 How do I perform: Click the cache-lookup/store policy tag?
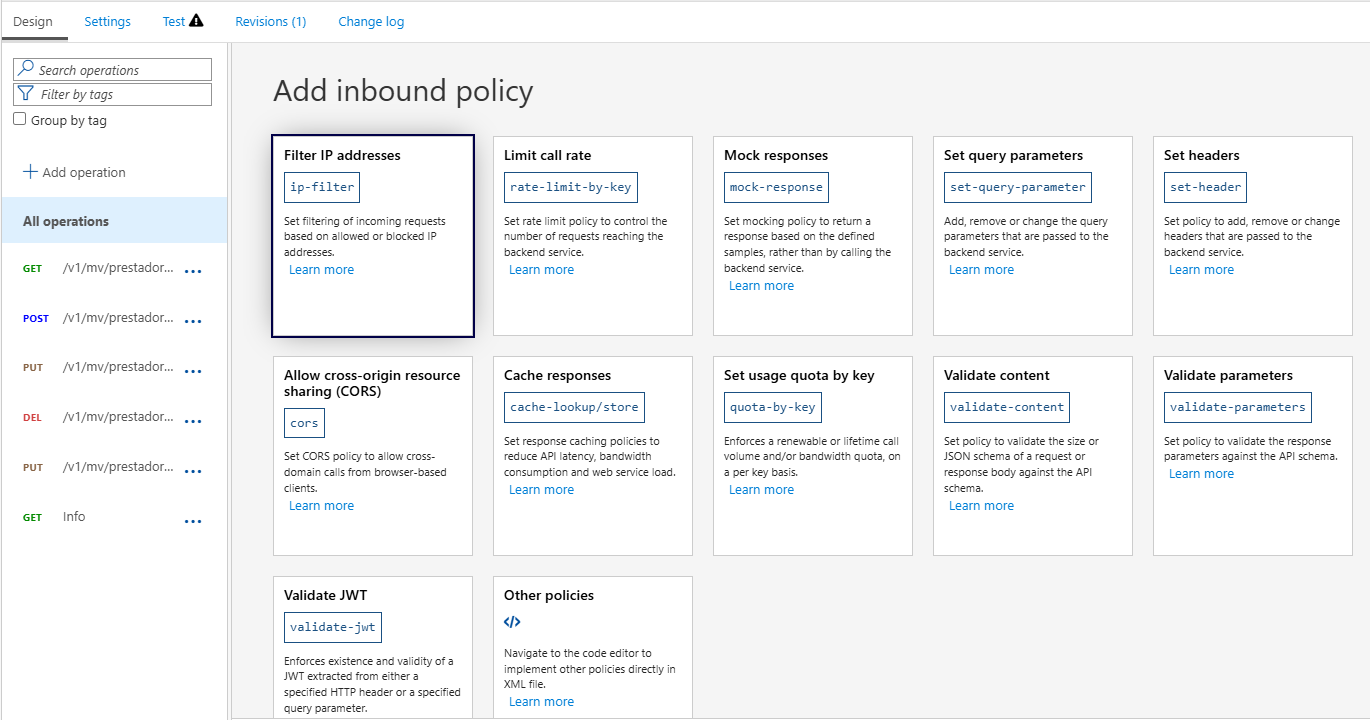pos(575,407)
